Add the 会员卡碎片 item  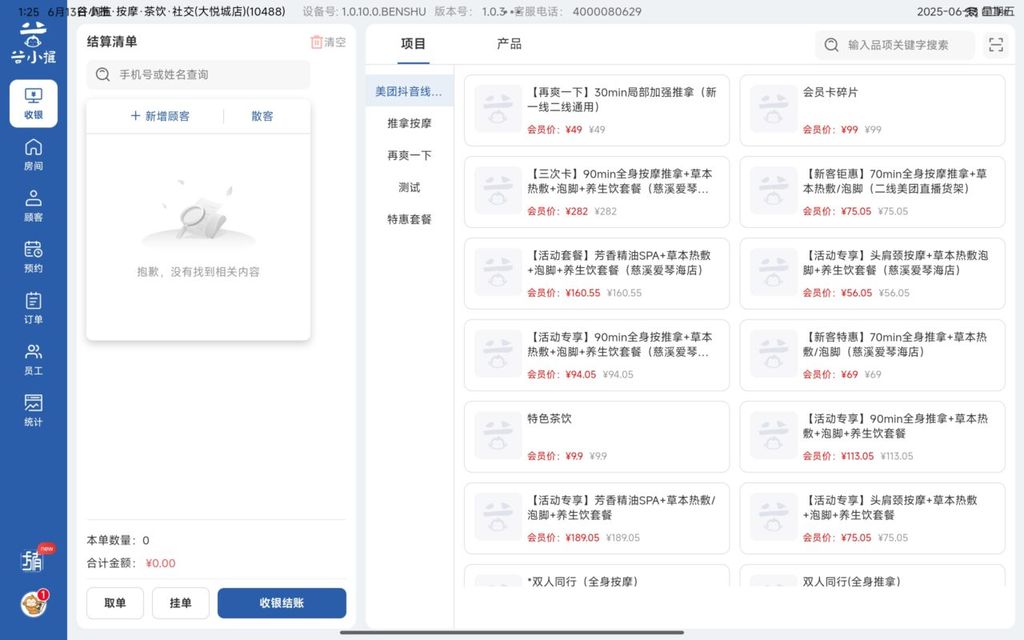tap(872, 110)
